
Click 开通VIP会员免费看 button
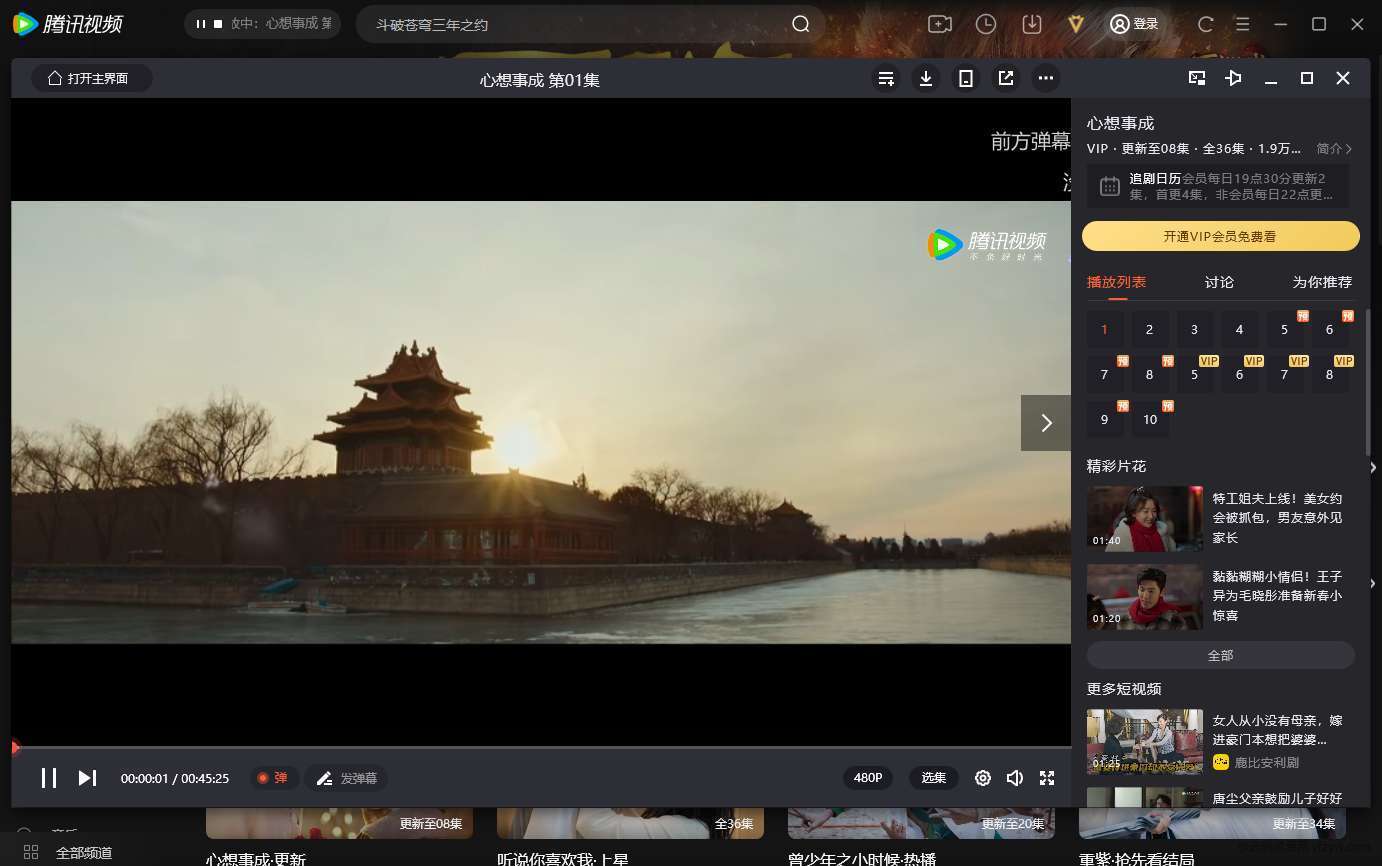coord(1220,236)
